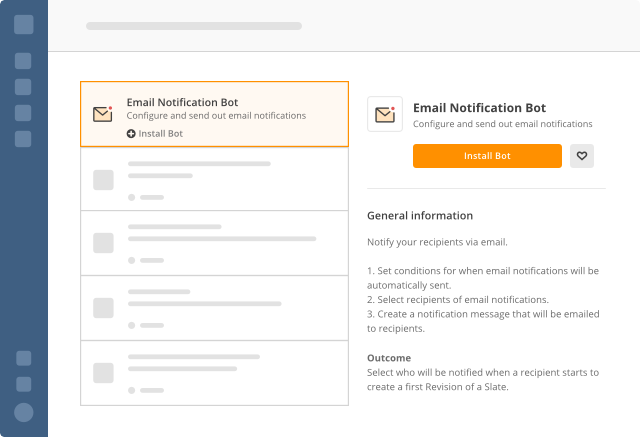Click the square icon just above the sidebar avatar

click(x=24, y=384)
